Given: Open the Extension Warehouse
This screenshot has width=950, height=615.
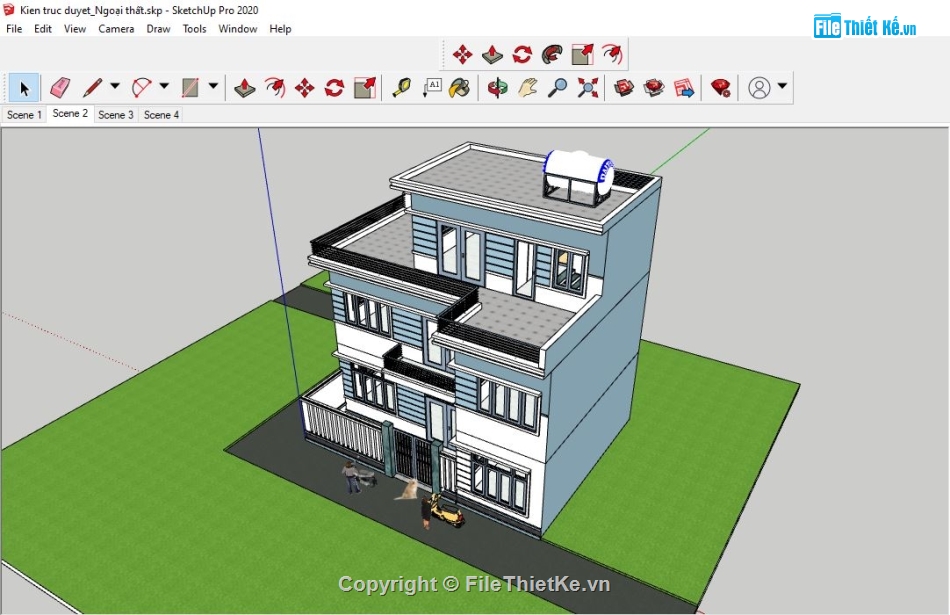Looking at the screenshot, I should 654,88.
